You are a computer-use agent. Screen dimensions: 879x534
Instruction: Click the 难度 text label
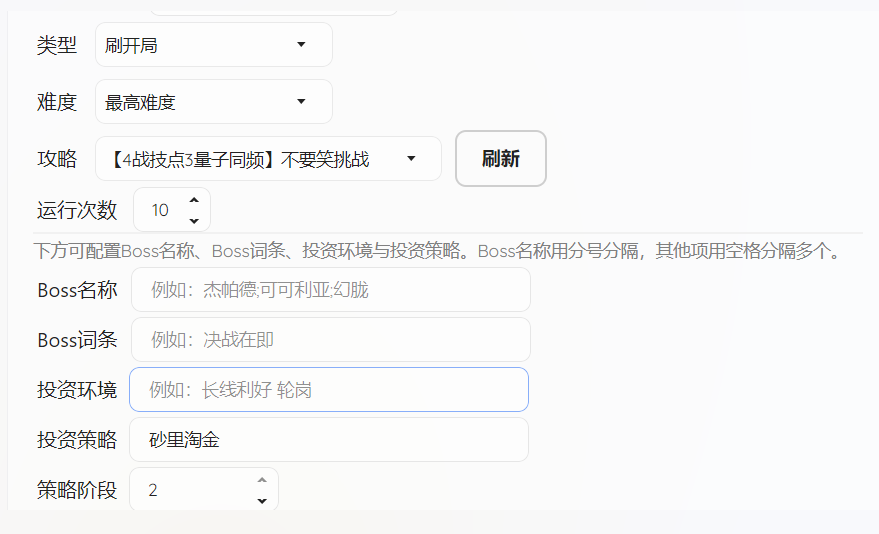click(57, 102)
